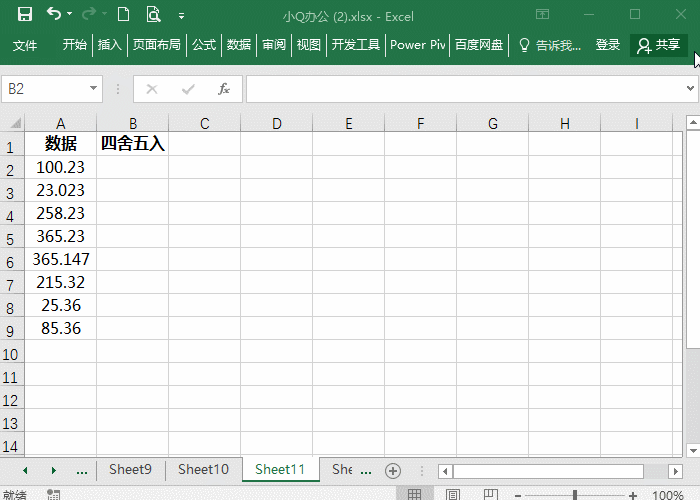Select the 审阅 ribbon tab
This screenshot has height=500, width=700.
[274, 45]
